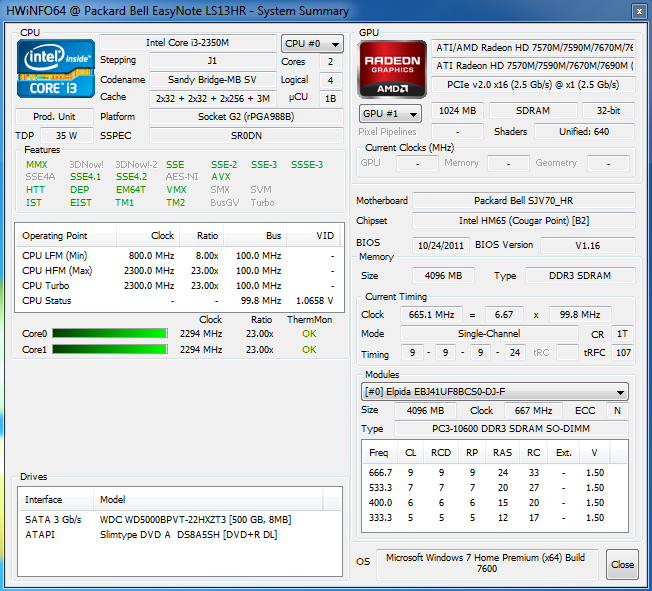Click the AMD Radeon Graphics logo

[x=392, y=69]
